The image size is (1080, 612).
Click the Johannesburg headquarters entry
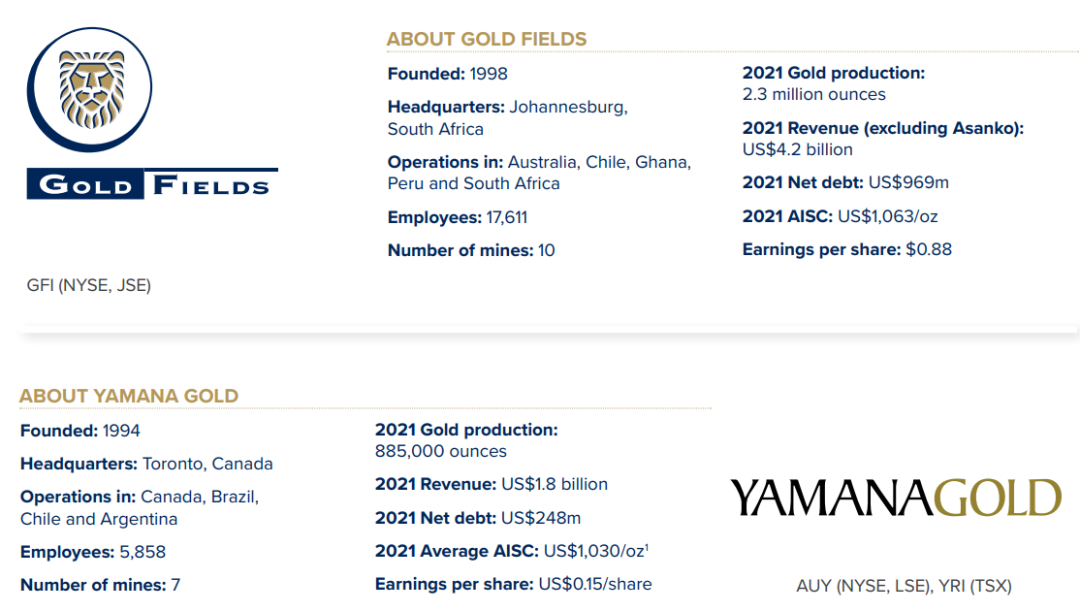508,118
